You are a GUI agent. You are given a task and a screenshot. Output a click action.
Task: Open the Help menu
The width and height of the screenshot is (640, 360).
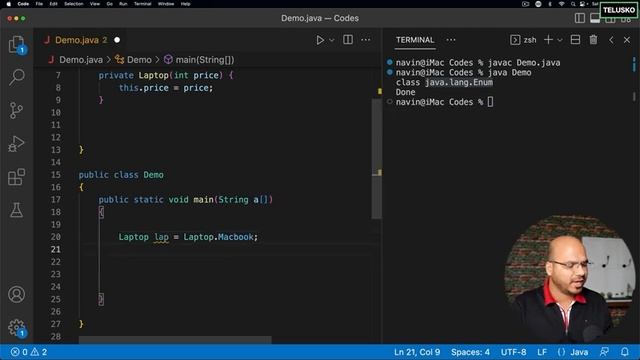[x=185, y=4]
